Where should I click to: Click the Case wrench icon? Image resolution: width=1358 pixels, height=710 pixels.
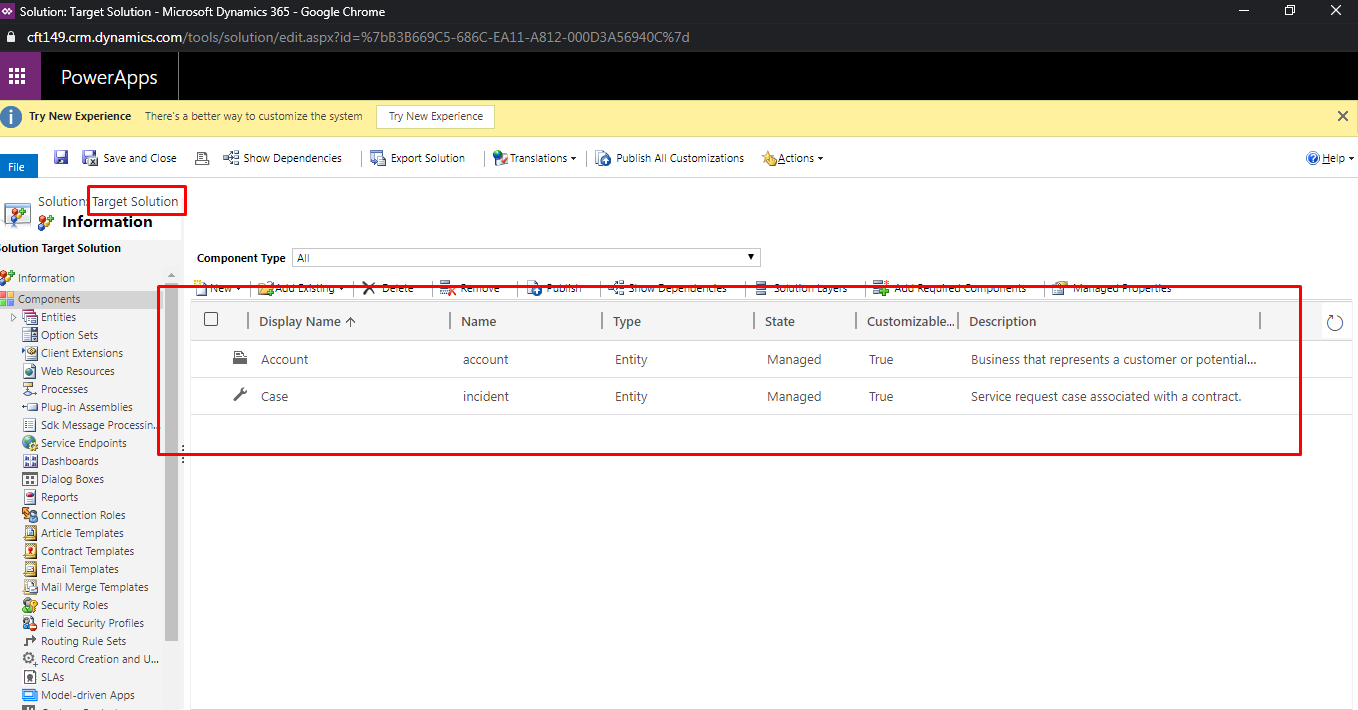(239, 395)
